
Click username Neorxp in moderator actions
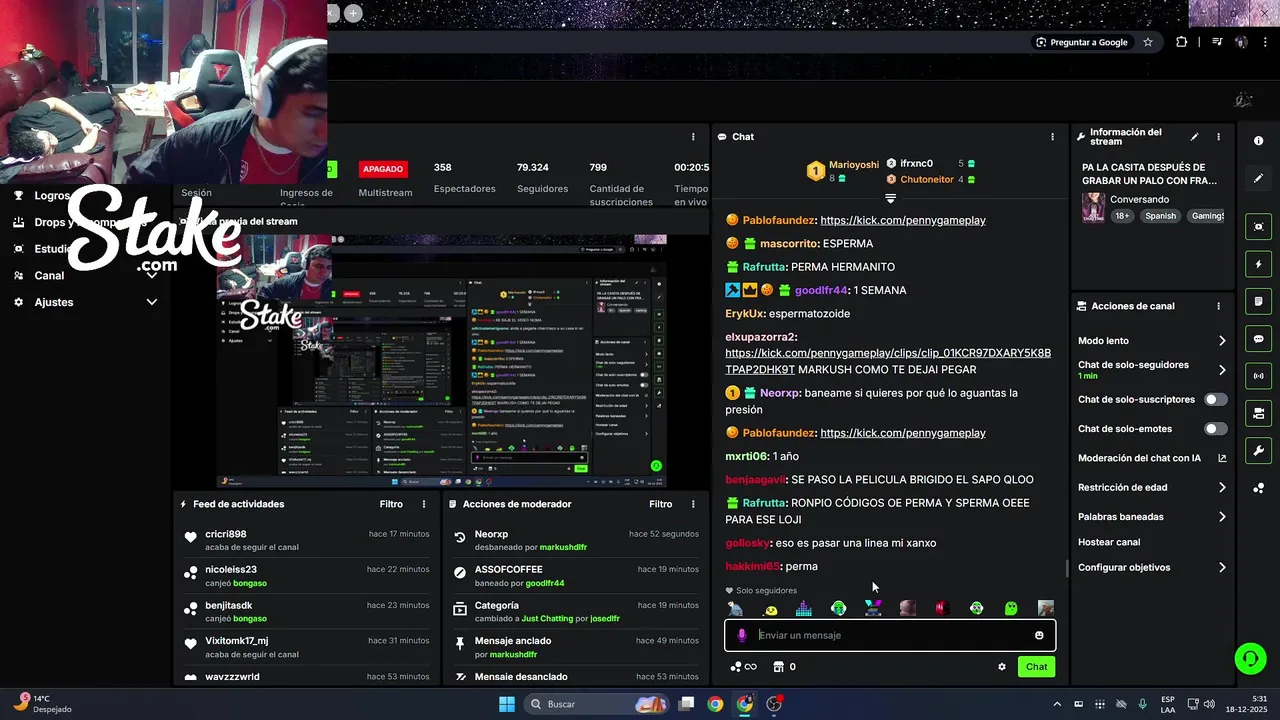pos(491,534)
